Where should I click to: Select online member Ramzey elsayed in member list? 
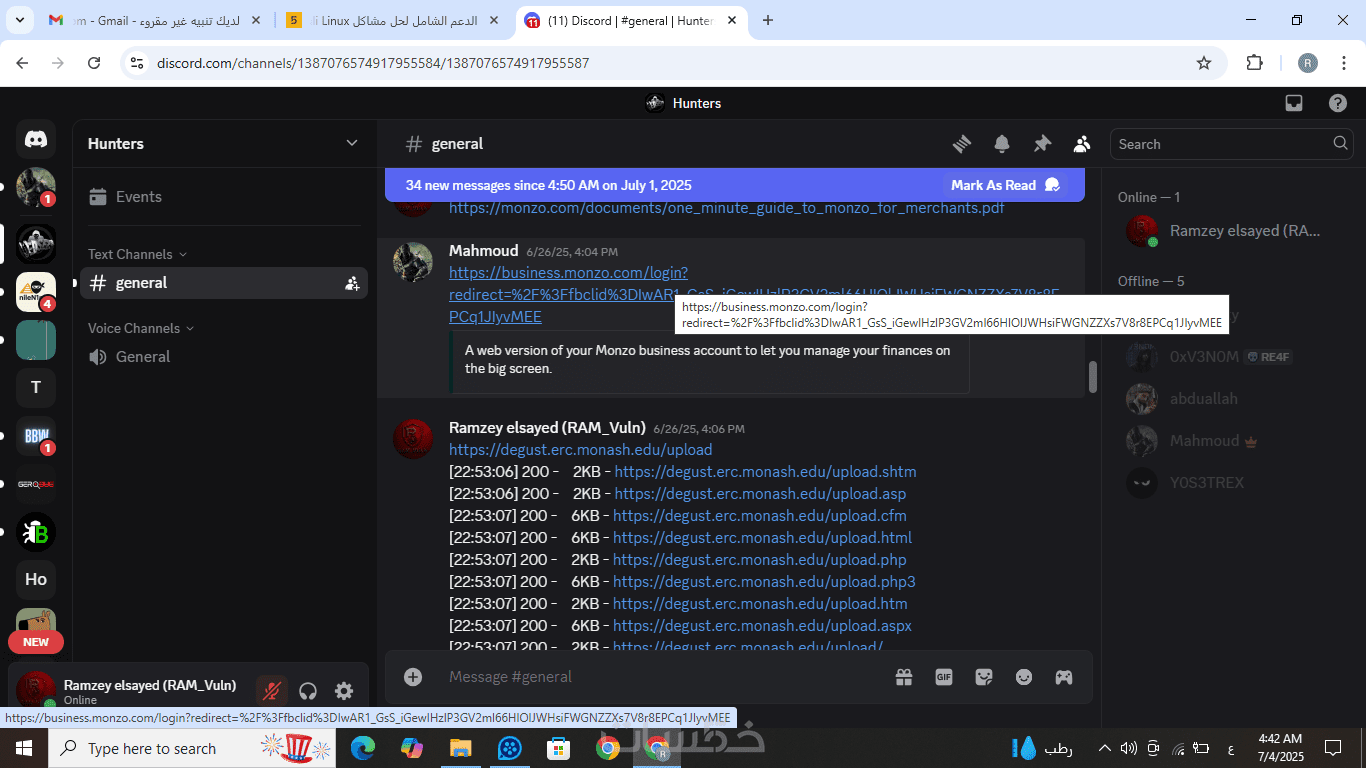click(1233, 231)
